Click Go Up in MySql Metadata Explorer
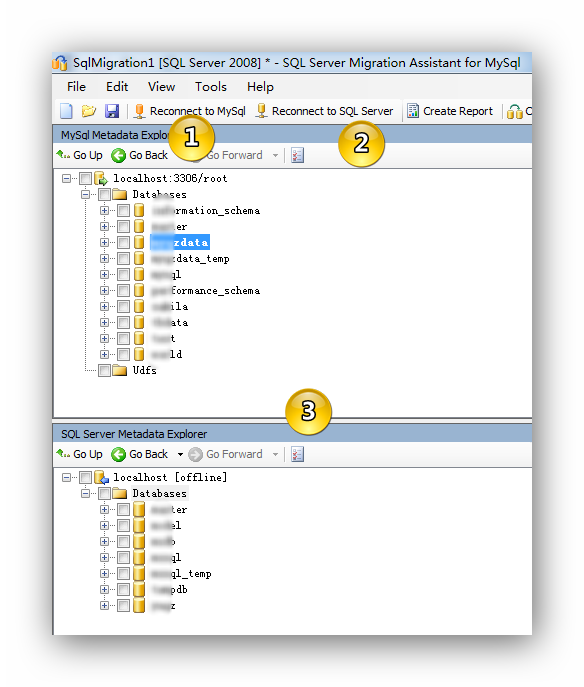Image resolution: width=584 pixels, height=687 pixels. [x=79, y=155]
